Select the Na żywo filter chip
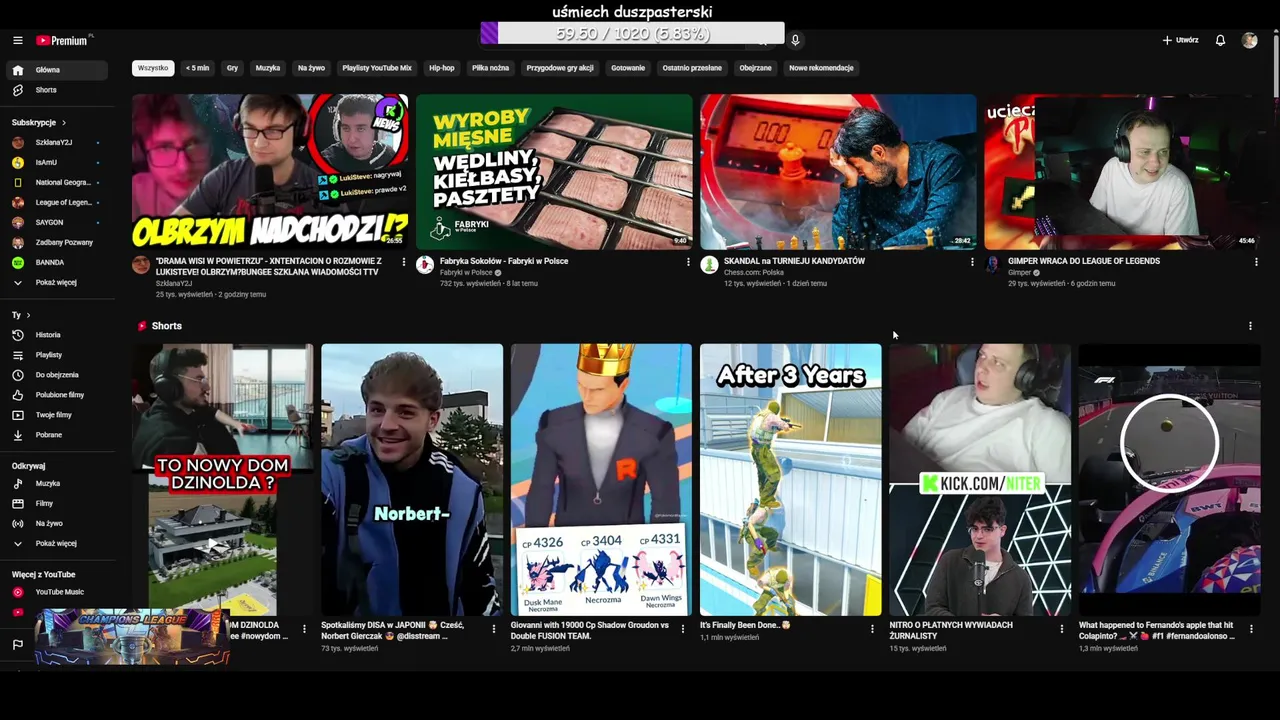The height and width of the screenshot is (720, 1280). 311,68
